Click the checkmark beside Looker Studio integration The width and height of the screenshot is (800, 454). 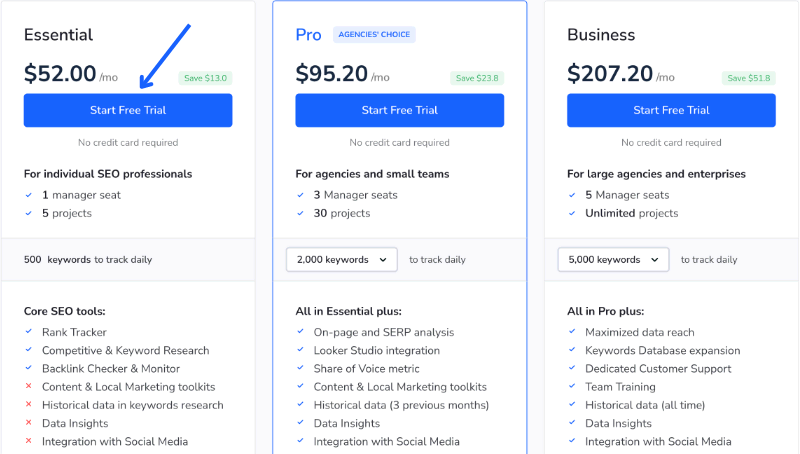300,351
